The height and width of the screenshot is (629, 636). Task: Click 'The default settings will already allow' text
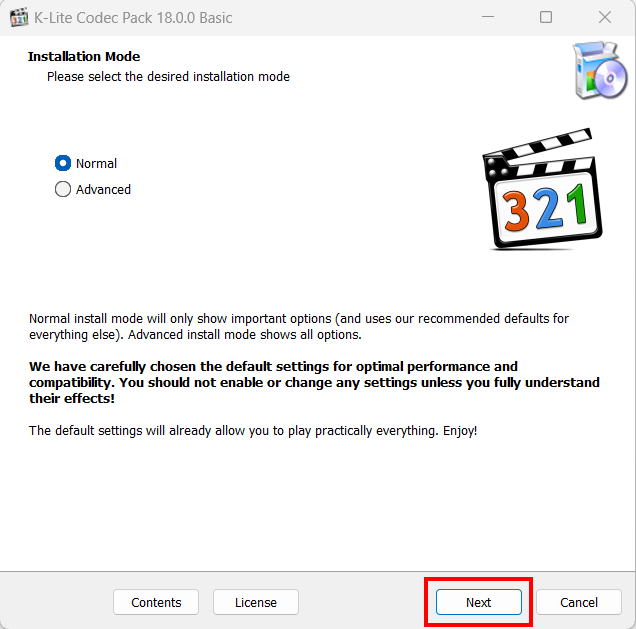coord(253,430)
